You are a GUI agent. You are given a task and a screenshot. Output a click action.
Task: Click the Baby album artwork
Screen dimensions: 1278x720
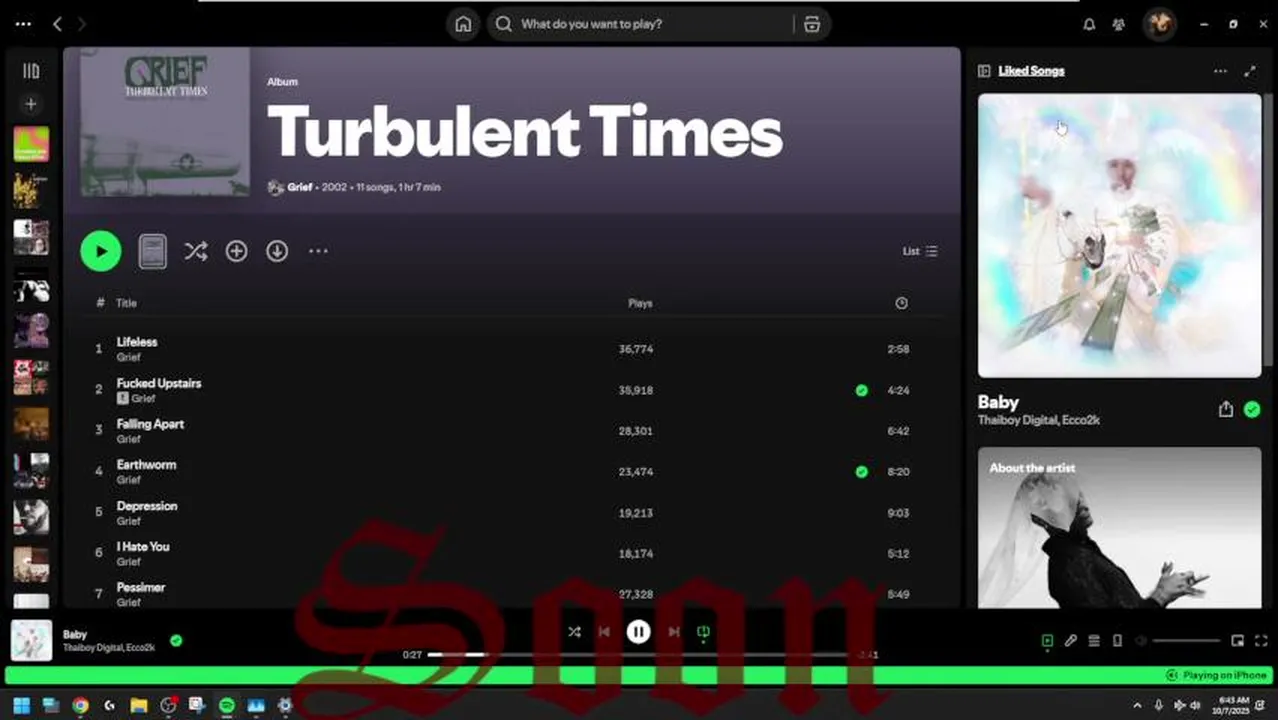click(x=1119, y=236)
